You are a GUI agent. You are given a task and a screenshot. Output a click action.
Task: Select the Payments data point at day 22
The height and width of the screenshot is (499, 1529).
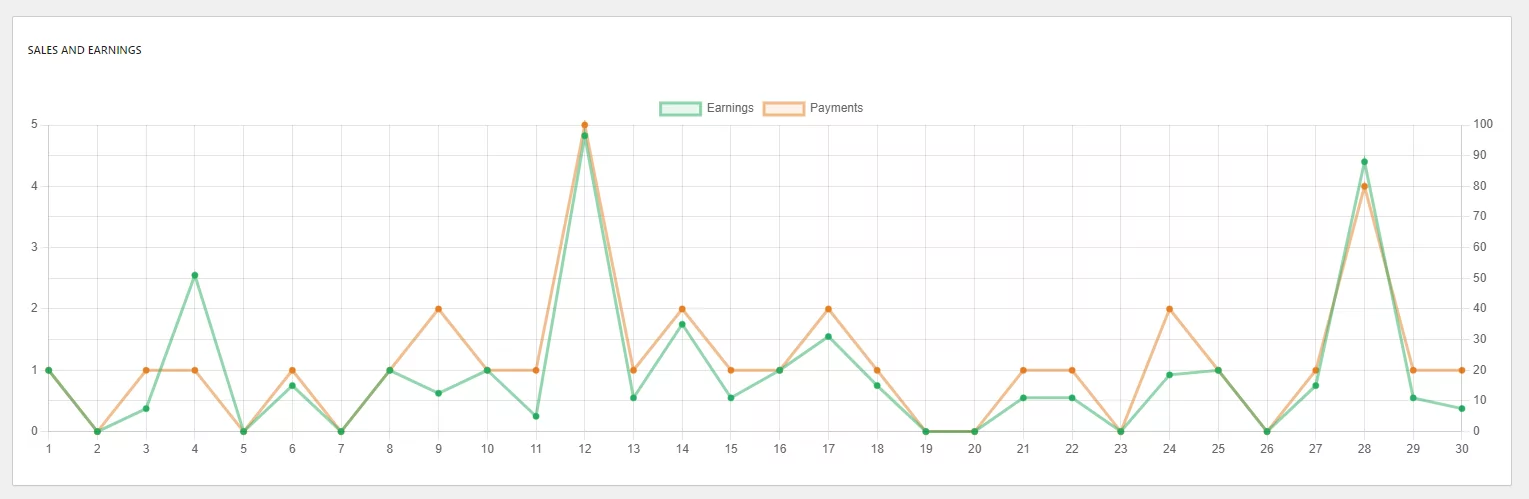1072,370
